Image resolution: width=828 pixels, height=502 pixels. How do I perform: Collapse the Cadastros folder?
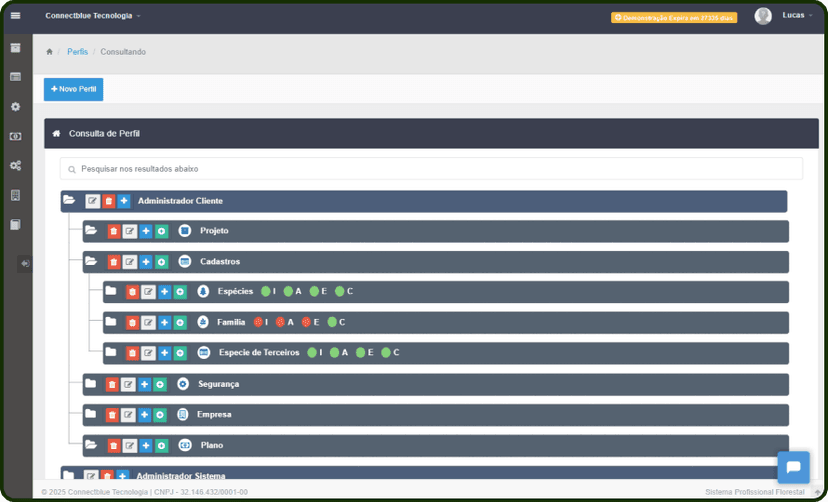tap(91, 262)
